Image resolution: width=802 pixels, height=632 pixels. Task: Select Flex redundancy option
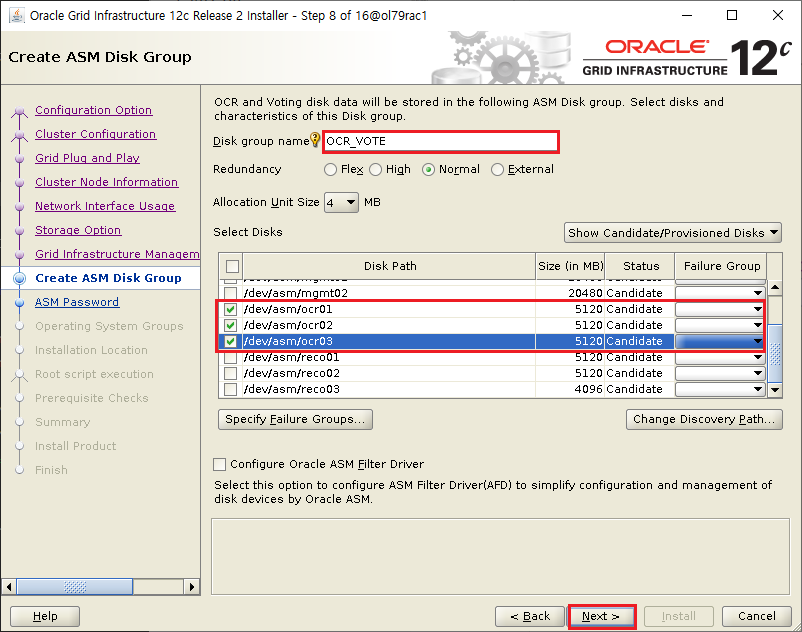tap(330, 169)
